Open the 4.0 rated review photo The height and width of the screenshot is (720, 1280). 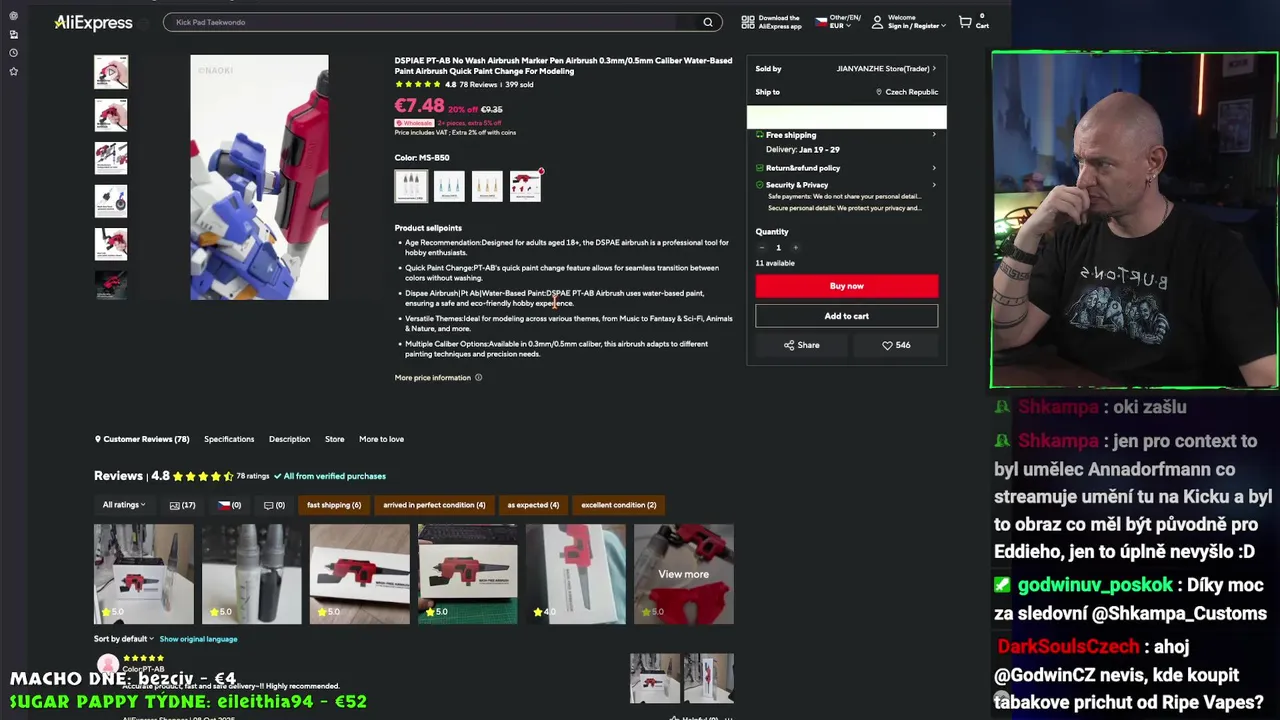tap(576, 574)
